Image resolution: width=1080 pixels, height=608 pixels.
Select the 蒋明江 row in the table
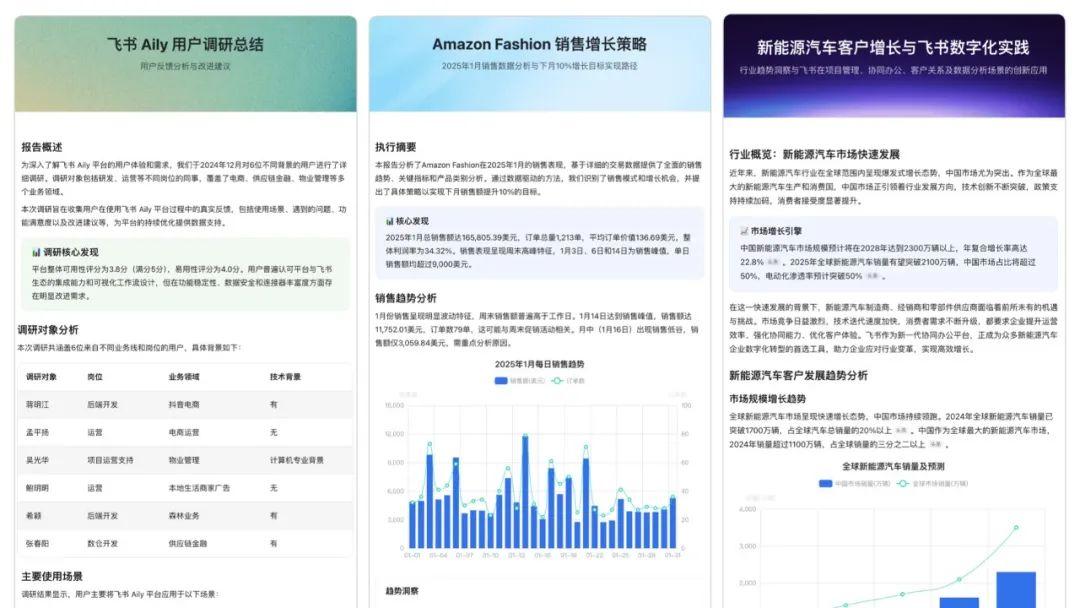185,405
